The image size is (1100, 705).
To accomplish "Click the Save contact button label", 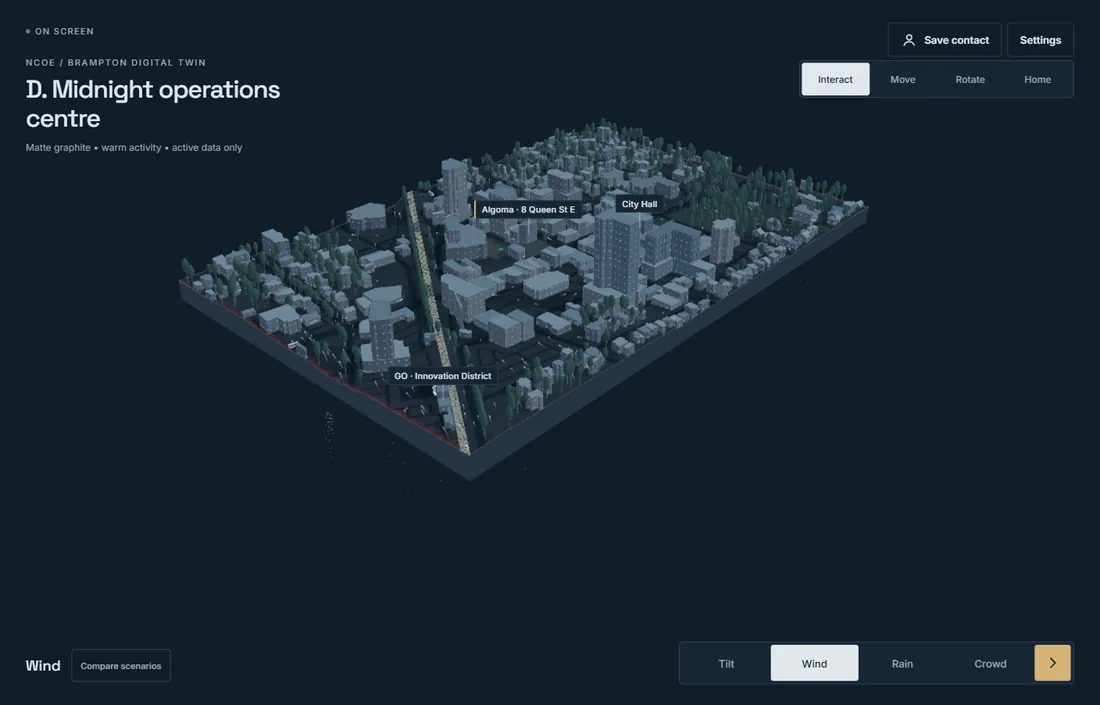I will [956, 40].
